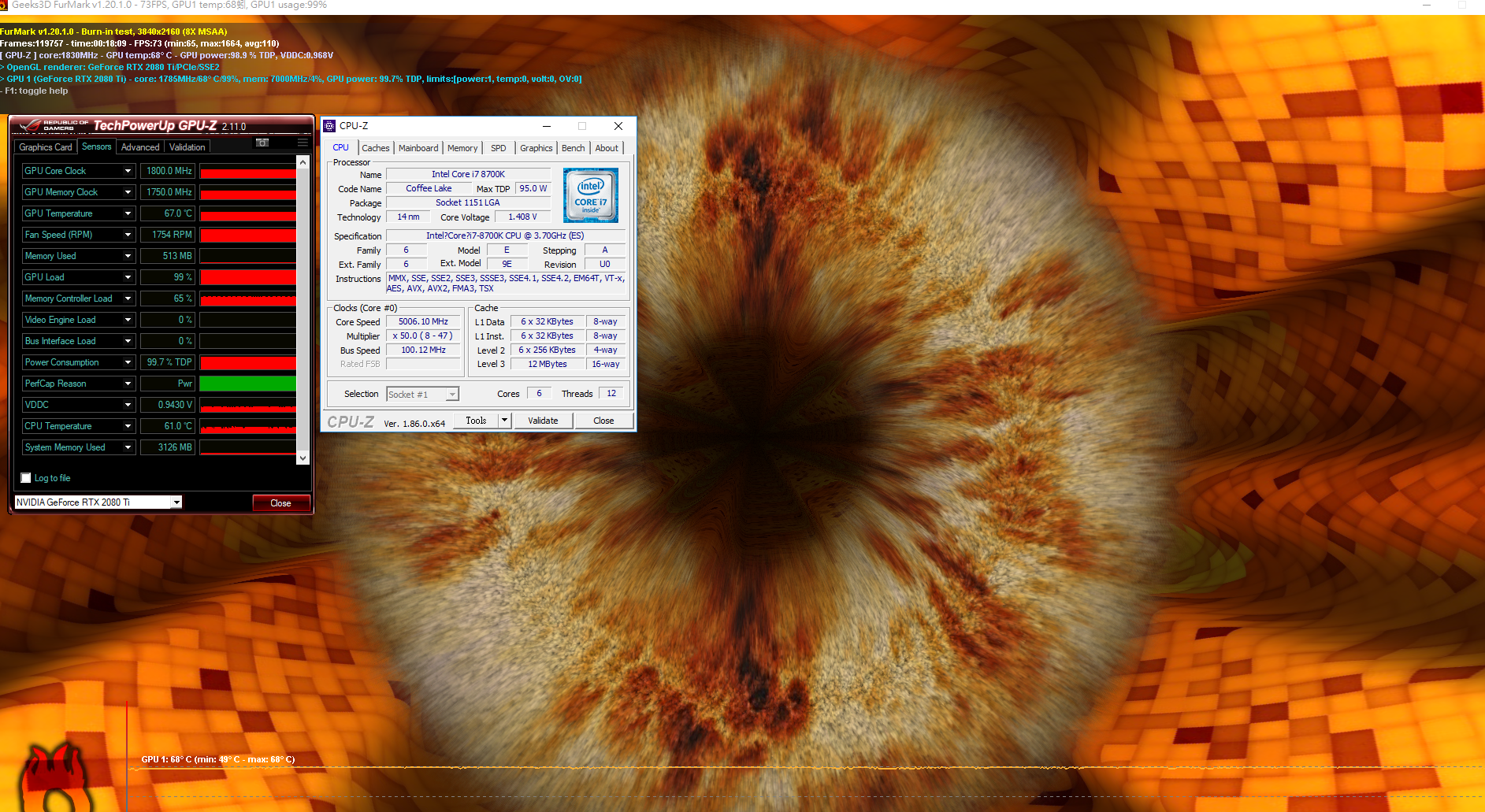The width and height of the screenshot is (1485, 812).
Task: Select the CPU tab in CPU-Z
Action: point(340,147)
